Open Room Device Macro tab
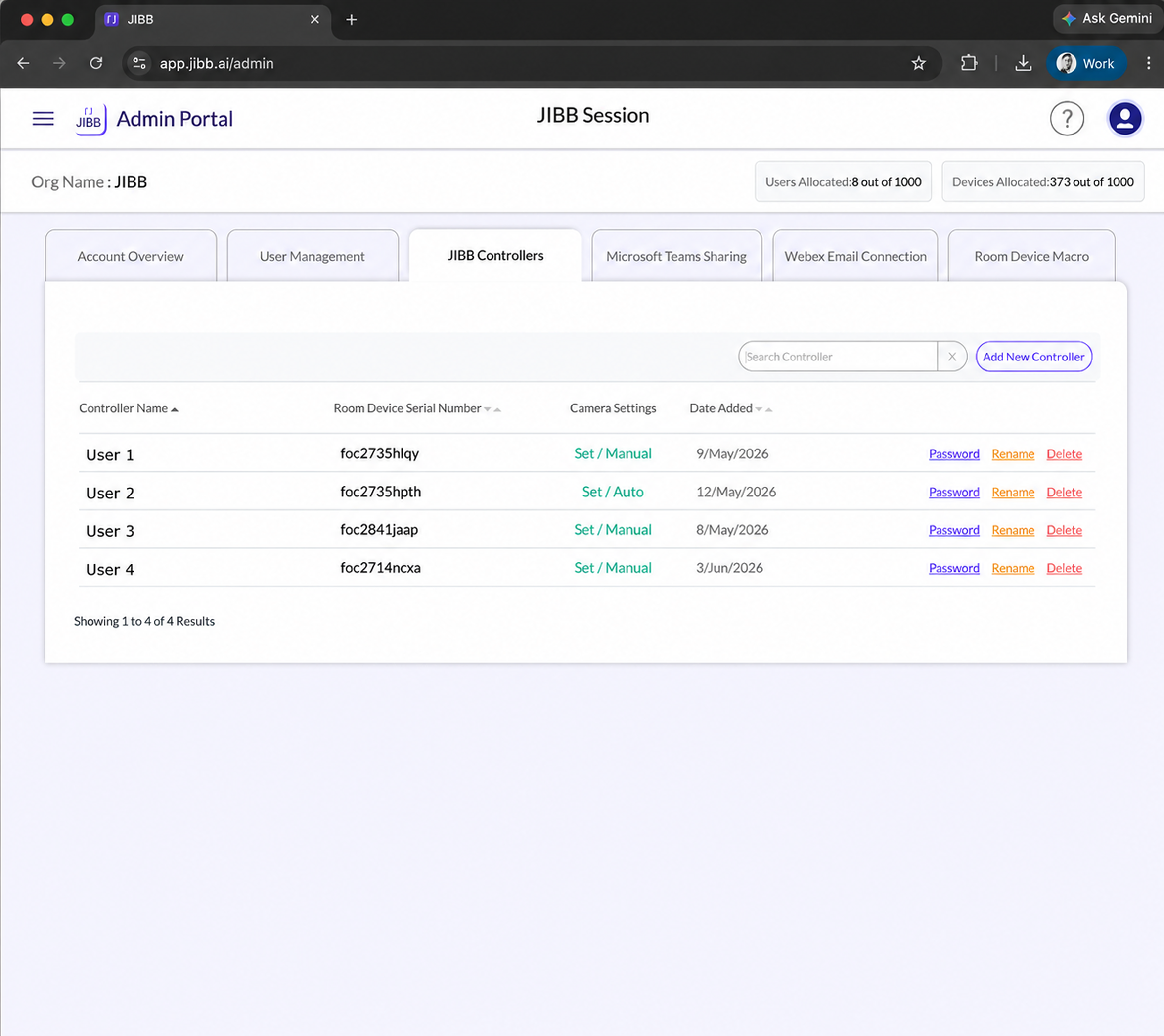1164x1036 pixels. pos(1031,256)
